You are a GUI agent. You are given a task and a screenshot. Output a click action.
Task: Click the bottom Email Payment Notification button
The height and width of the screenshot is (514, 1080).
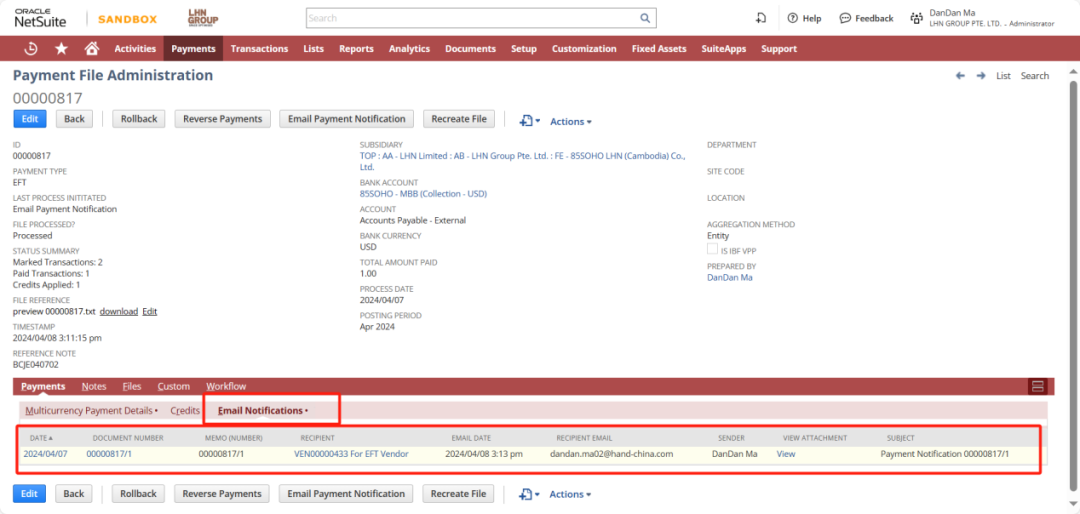point(346,494)
